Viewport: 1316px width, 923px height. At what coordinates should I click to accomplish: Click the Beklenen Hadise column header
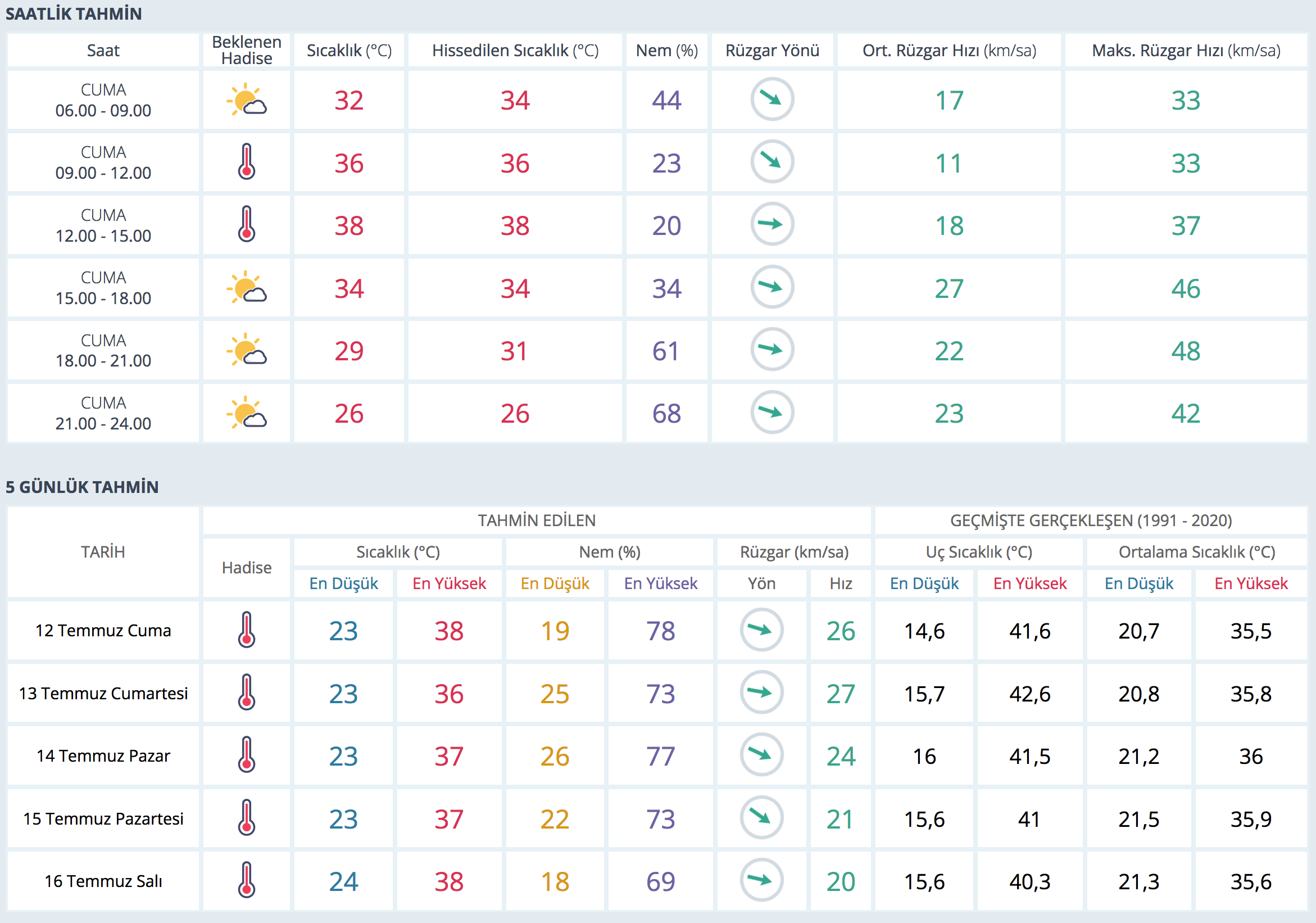tap(247, 51)
